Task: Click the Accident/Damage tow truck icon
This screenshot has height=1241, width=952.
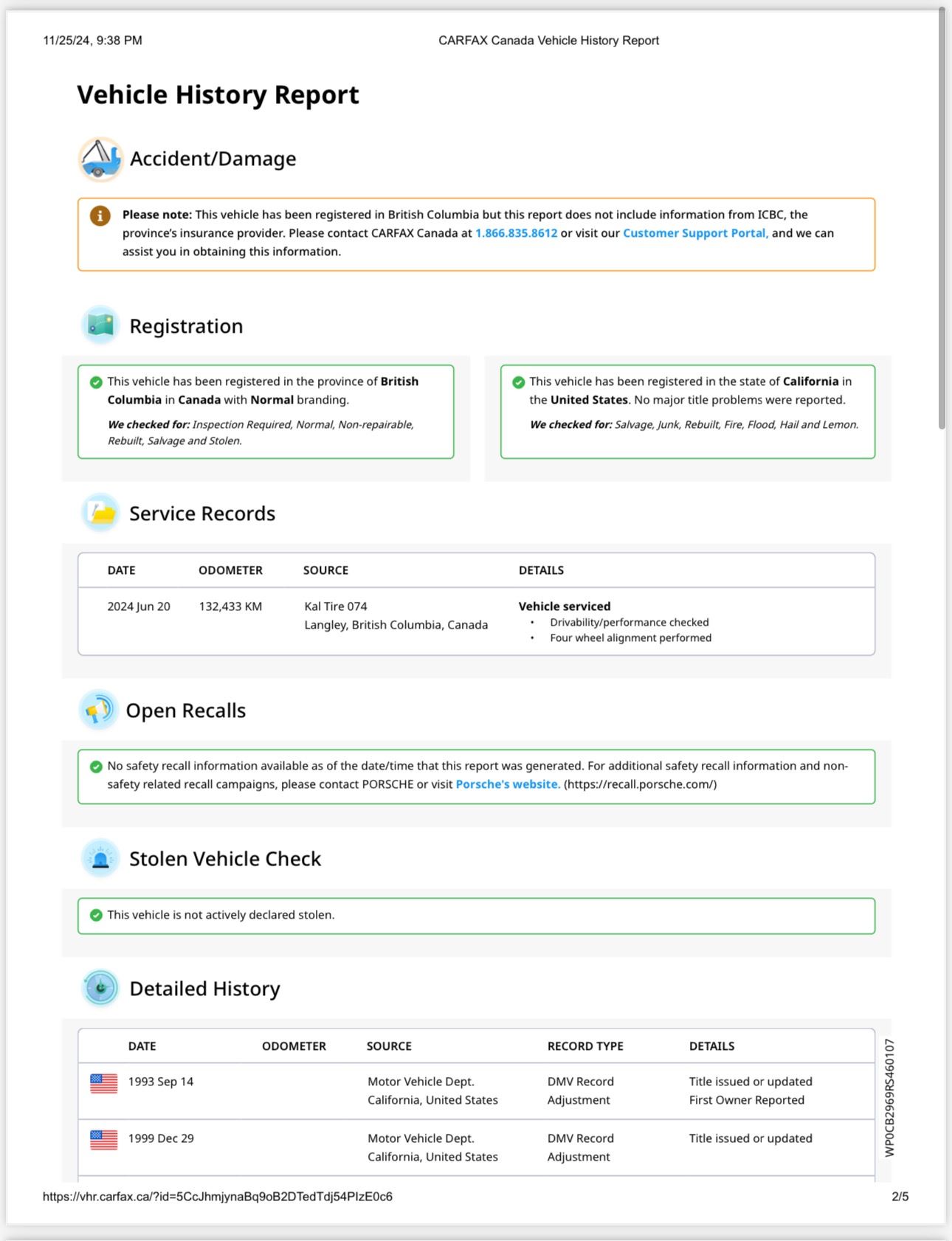Action: tap(100, 159)
